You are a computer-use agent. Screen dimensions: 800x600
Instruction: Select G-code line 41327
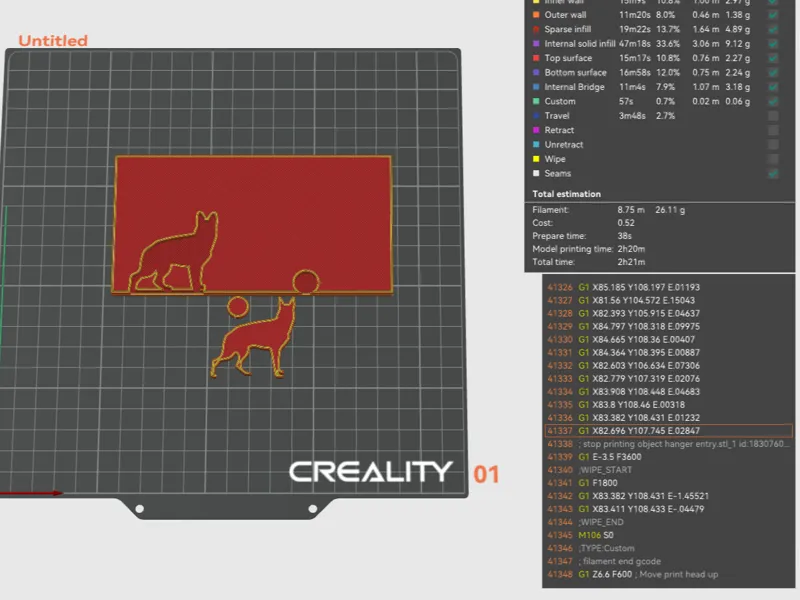pos(668,301)
